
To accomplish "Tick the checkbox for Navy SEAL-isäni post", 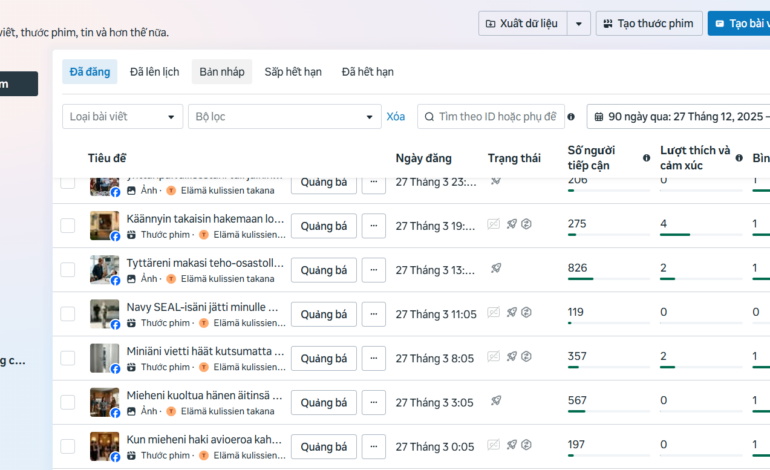I will click(x=68, y=314).
